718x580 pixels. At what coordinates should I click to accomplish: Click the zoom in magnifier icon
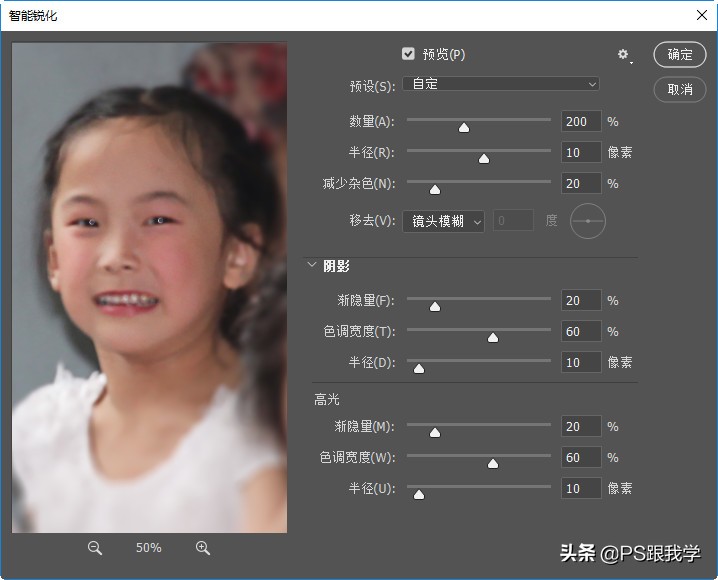(x=203, y=548)
